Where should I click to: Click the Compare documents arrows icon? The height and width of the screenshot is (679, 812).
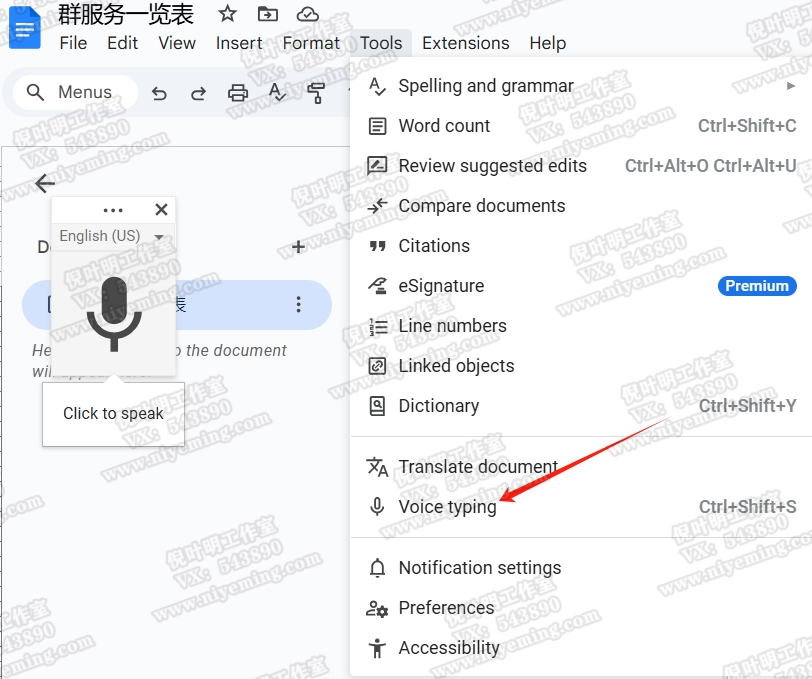[377, 206]
